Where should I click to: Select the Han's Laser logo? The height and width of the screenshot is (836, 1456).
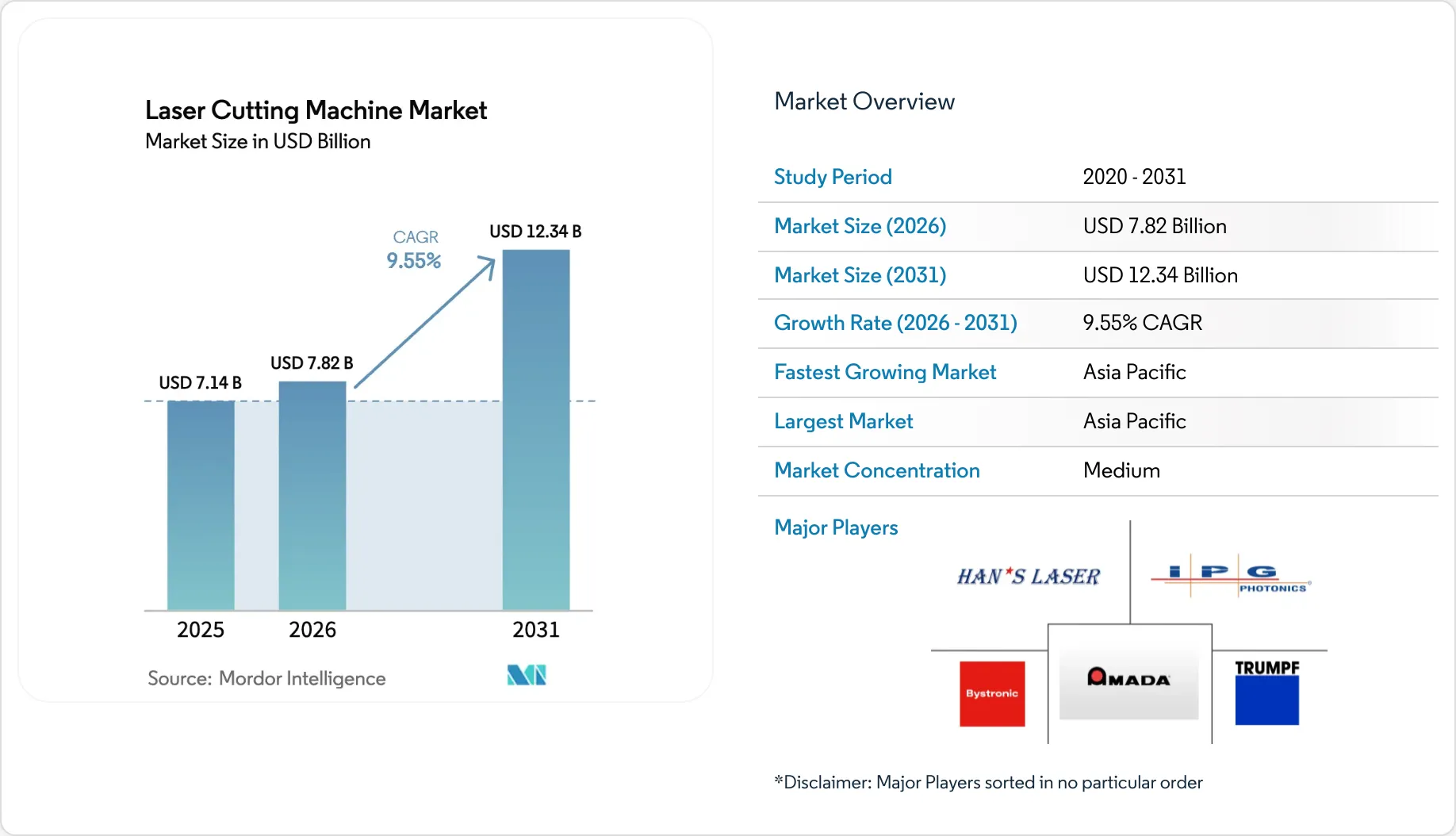click(1029, 577)
